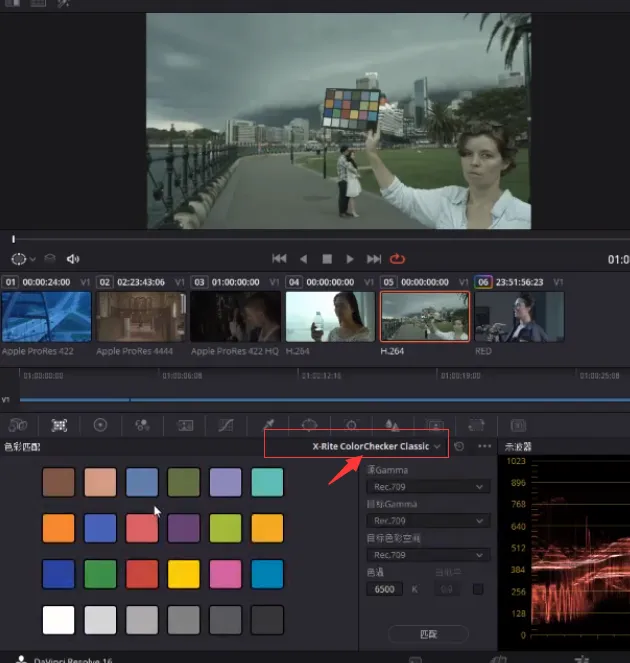The width and height of the screenshot is (630, 663).
Task: Open the Curves palette
Action: 226,425
